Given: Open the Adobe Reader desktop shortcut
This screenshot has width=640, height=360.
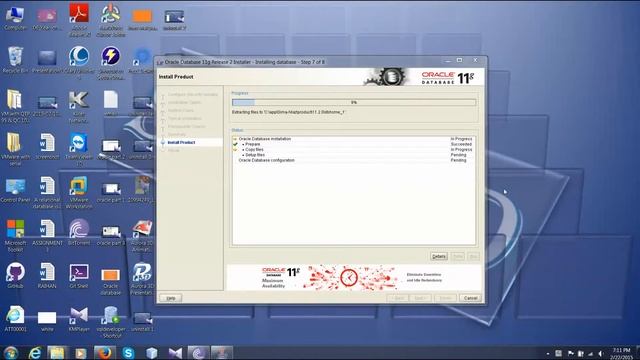Looking at the screenshot, I should click(x=79, y=19).
